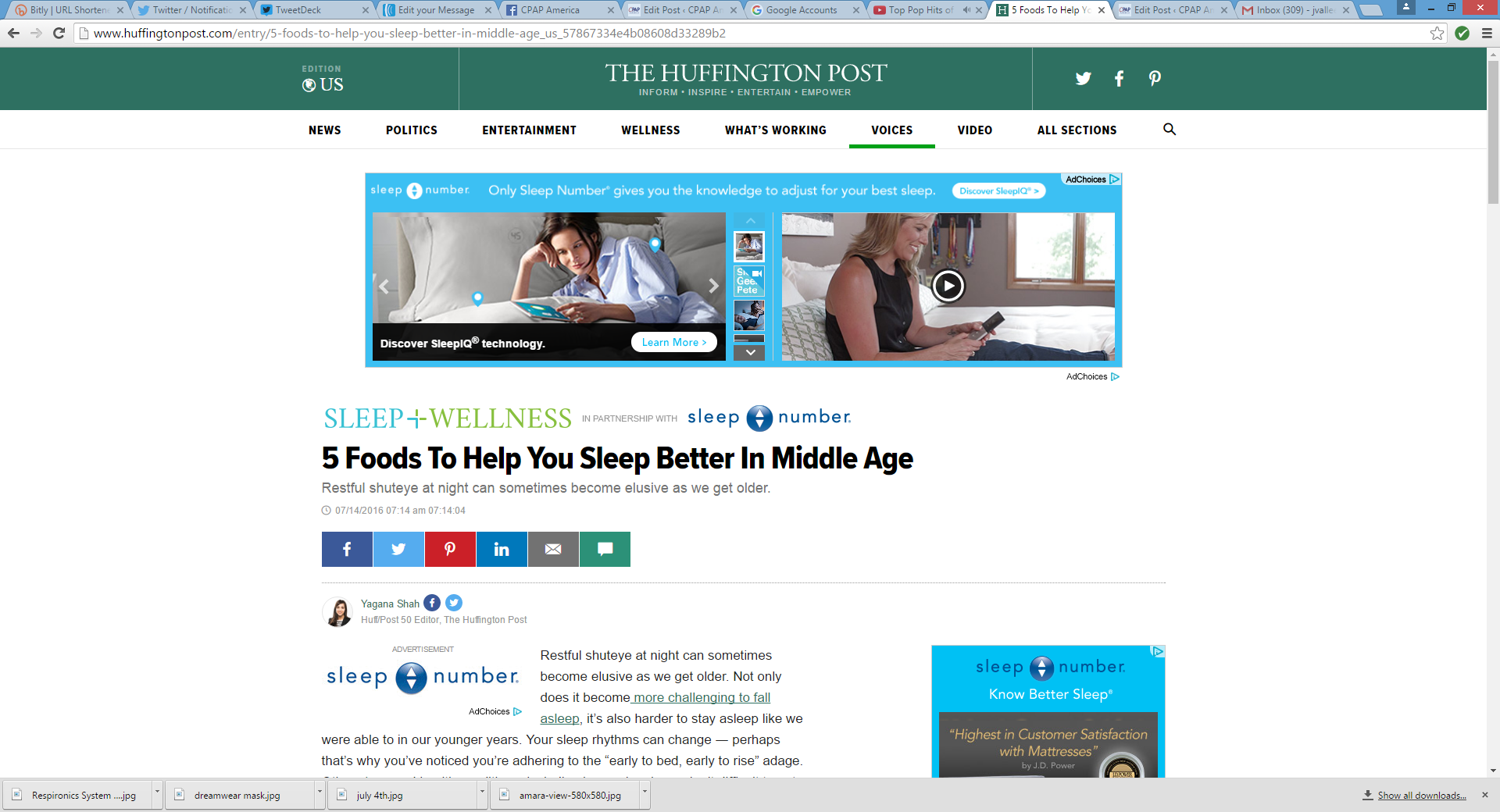Open comments with the speech bubble button

pyautogui.click(x=605, y=549)
